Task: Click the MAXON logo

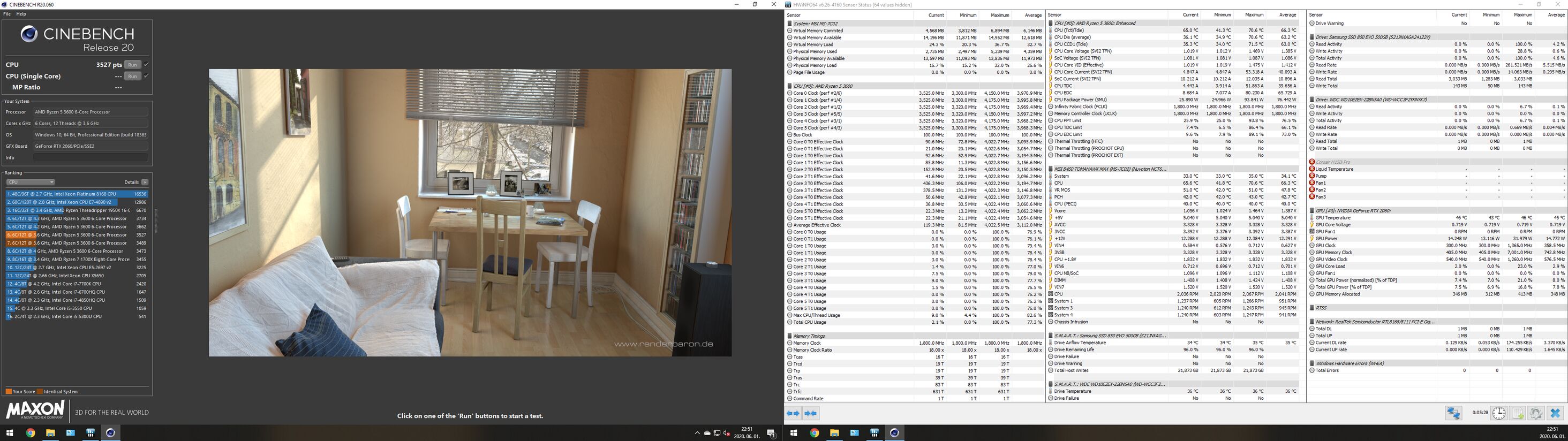Action: pyautogui.click(x=35, y=409)
